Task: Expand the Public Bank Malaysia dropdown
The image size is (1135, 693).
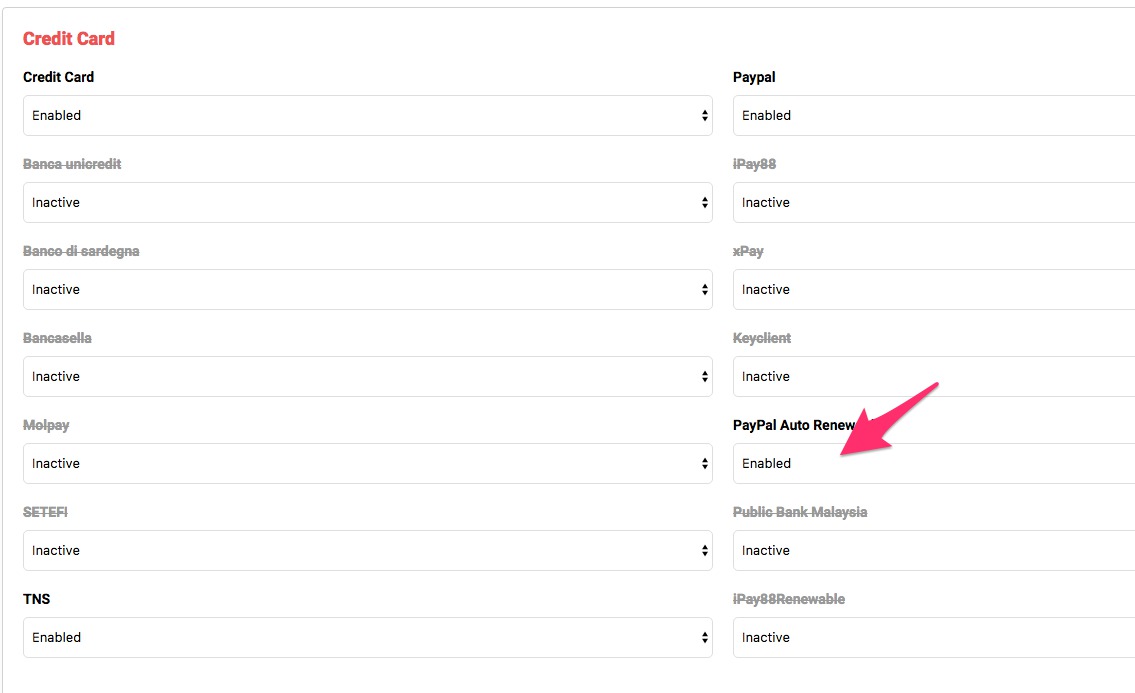Action: pyautogui.click(x=933, y=551)
